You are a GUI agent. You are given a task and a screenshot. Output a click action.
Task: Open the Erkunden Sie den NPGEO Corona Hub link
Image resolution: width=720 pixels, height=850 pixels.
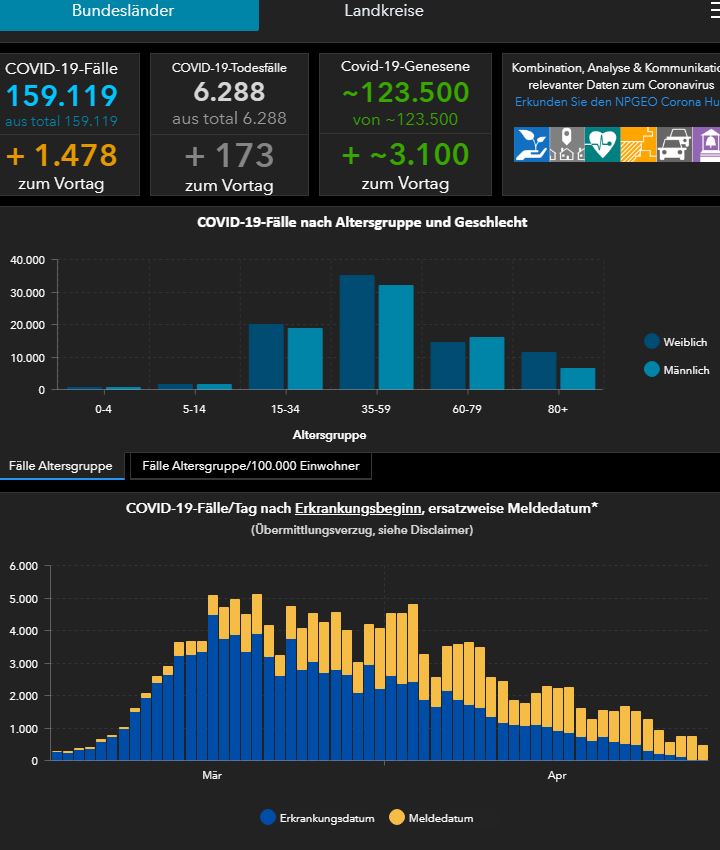pyautogui.click(x=617, y=102)
